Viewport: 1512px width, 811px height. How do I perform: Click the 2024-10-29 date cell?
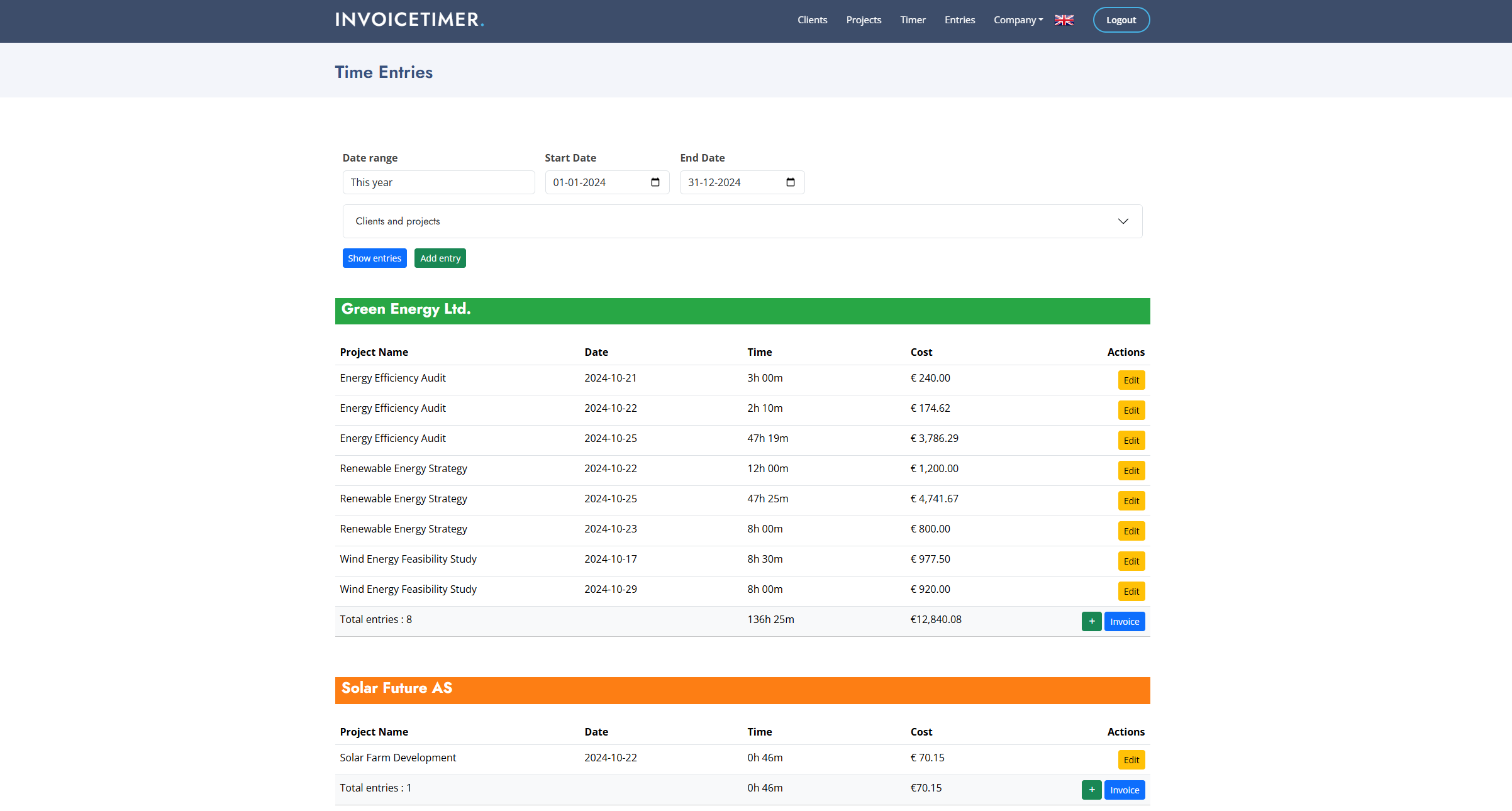610,589
